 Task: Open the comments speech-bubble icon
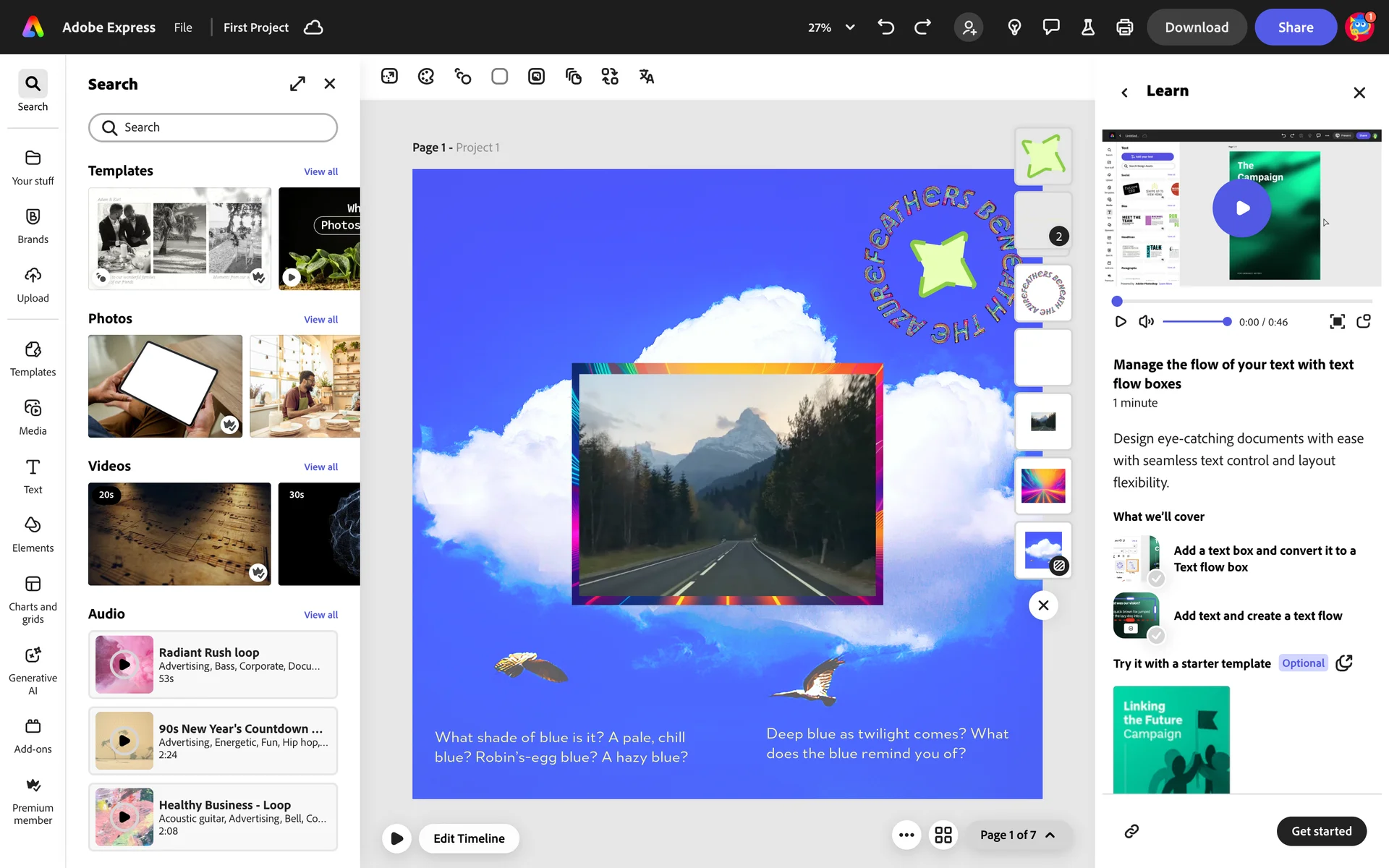1050,27
